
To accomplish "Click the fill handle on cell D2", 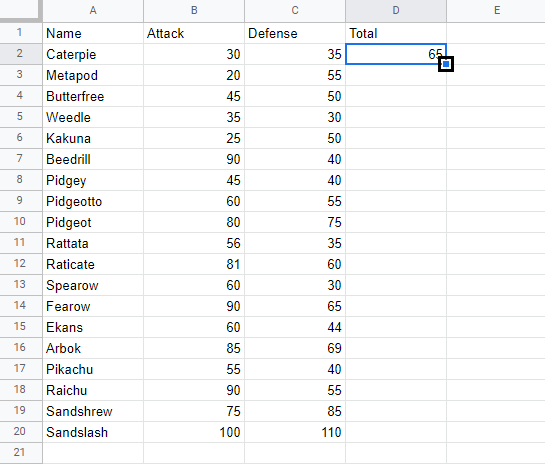I will point(446,64).
